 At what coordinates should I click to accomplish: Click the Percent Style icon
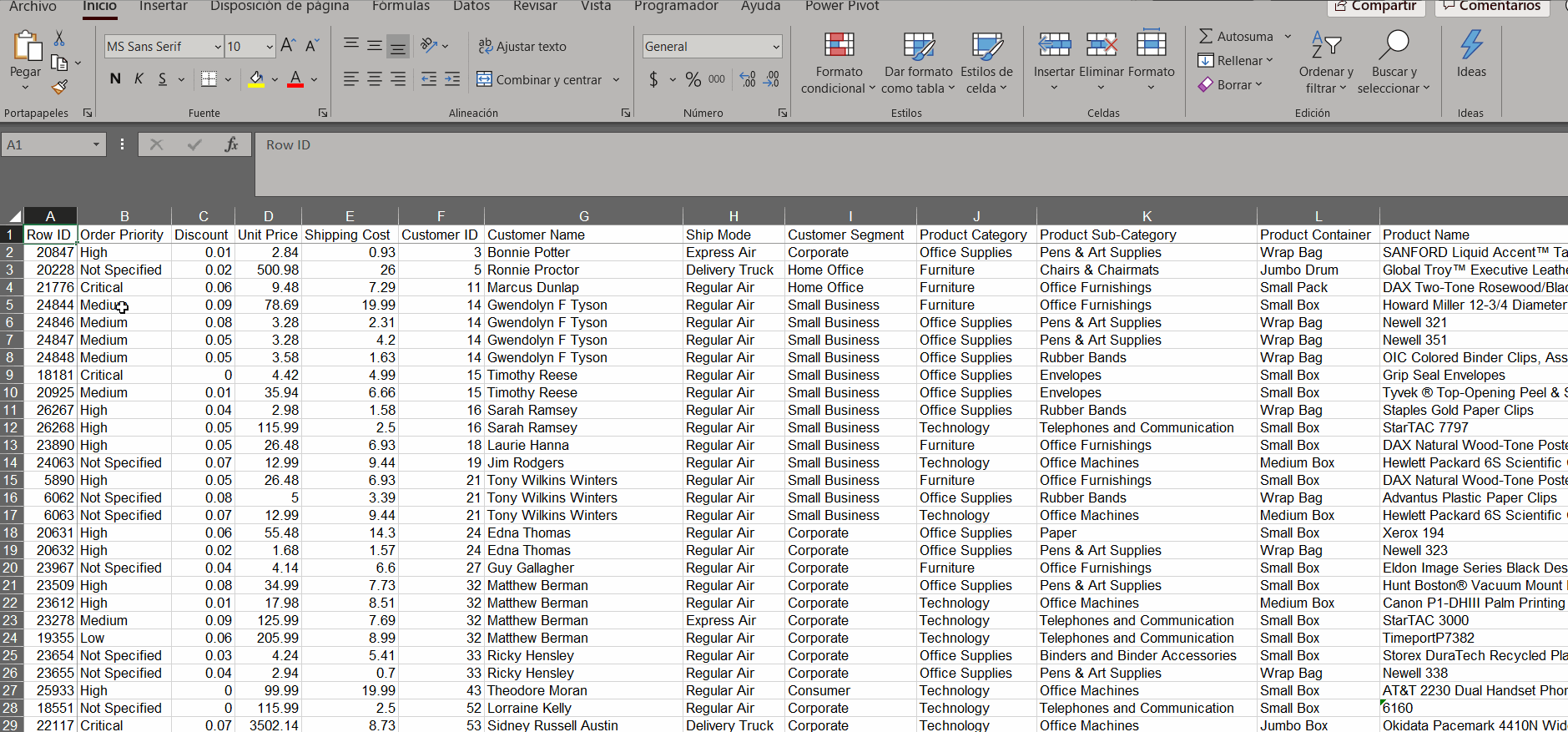[x=693, y=79]
